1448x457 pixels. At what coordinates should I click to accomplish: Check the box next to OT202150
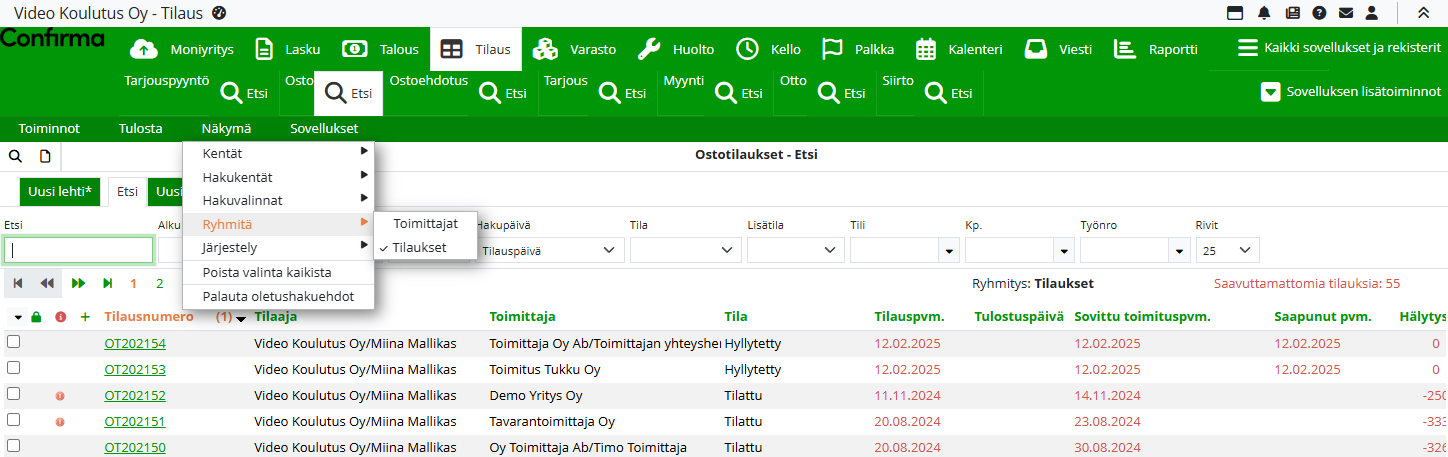pyautogui.click(x=14, y=446)
